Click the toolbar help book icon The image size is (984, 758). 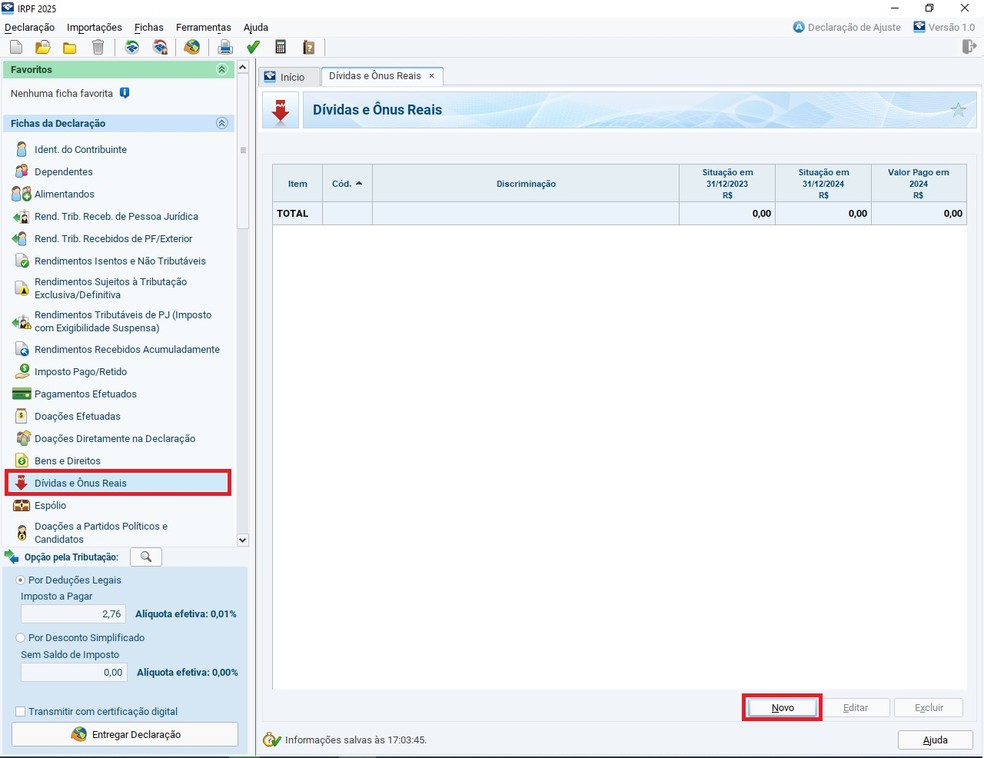(309, 47)
